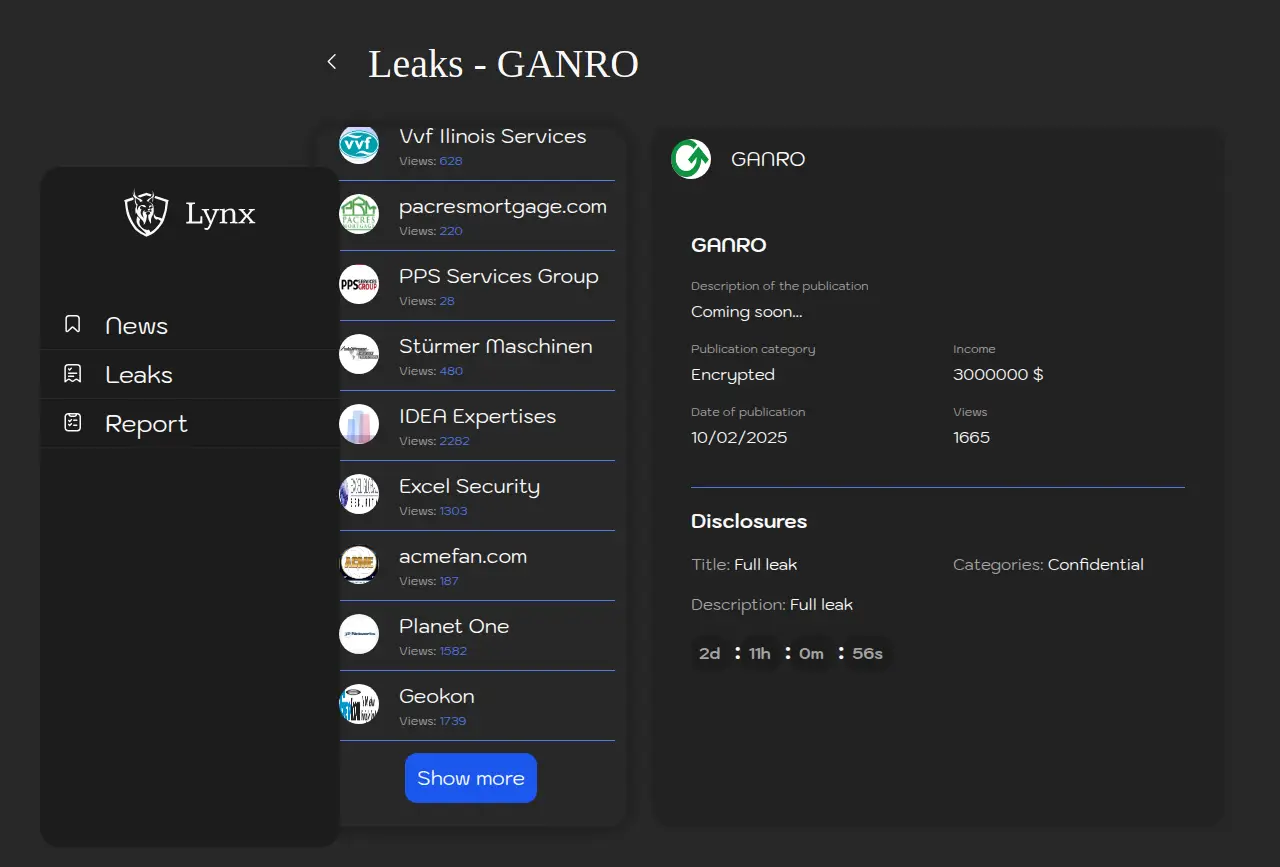Click the Report checklist icon

click(x=72, y=423)
